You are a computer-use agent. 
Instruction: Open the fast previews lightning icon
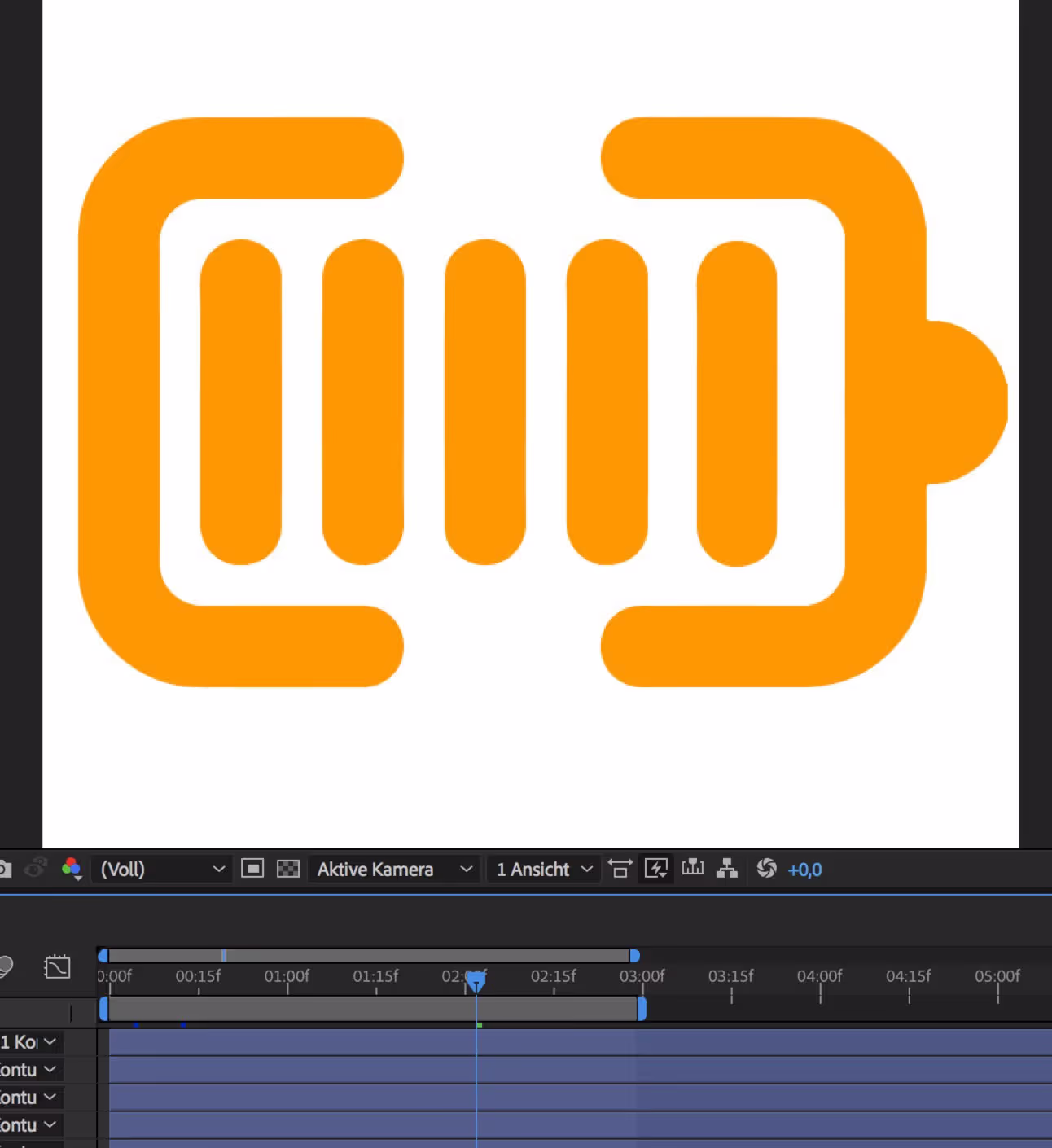pyautogui.click(x=656, y=869)
